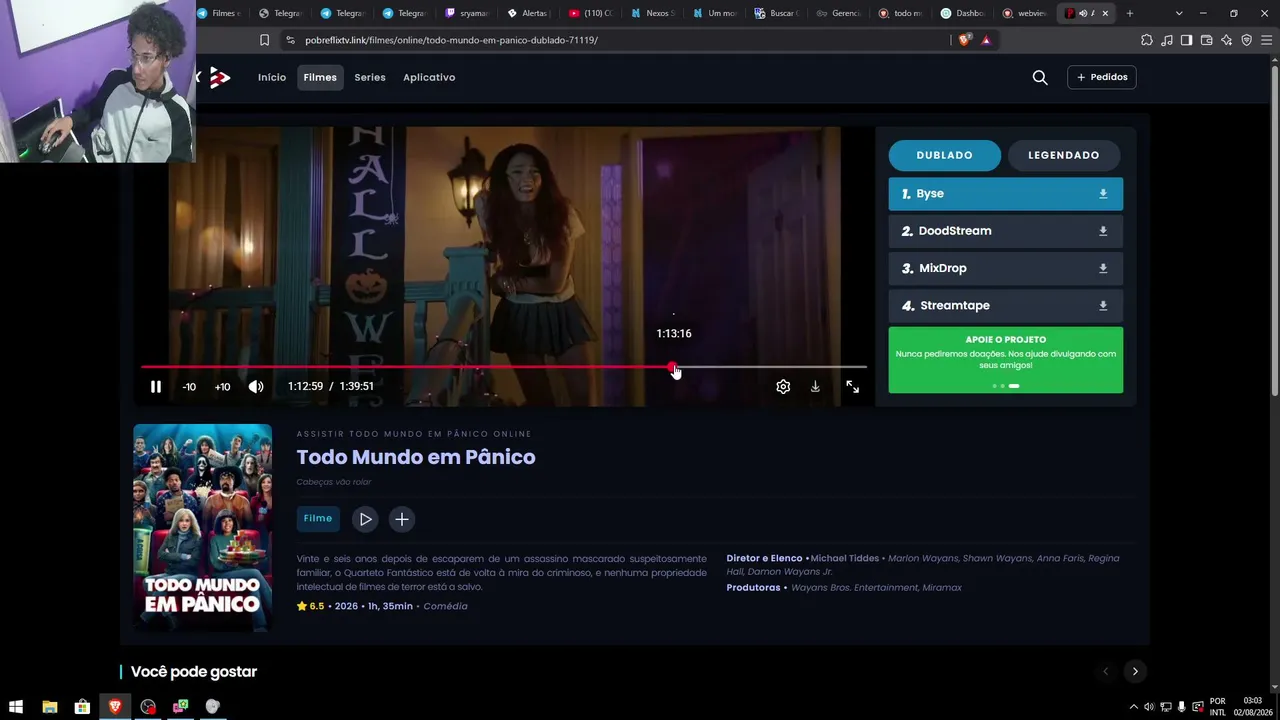Click the download icon for DoodStream
Viewport: 1280px width, 720px height.
click(1103, 231)
